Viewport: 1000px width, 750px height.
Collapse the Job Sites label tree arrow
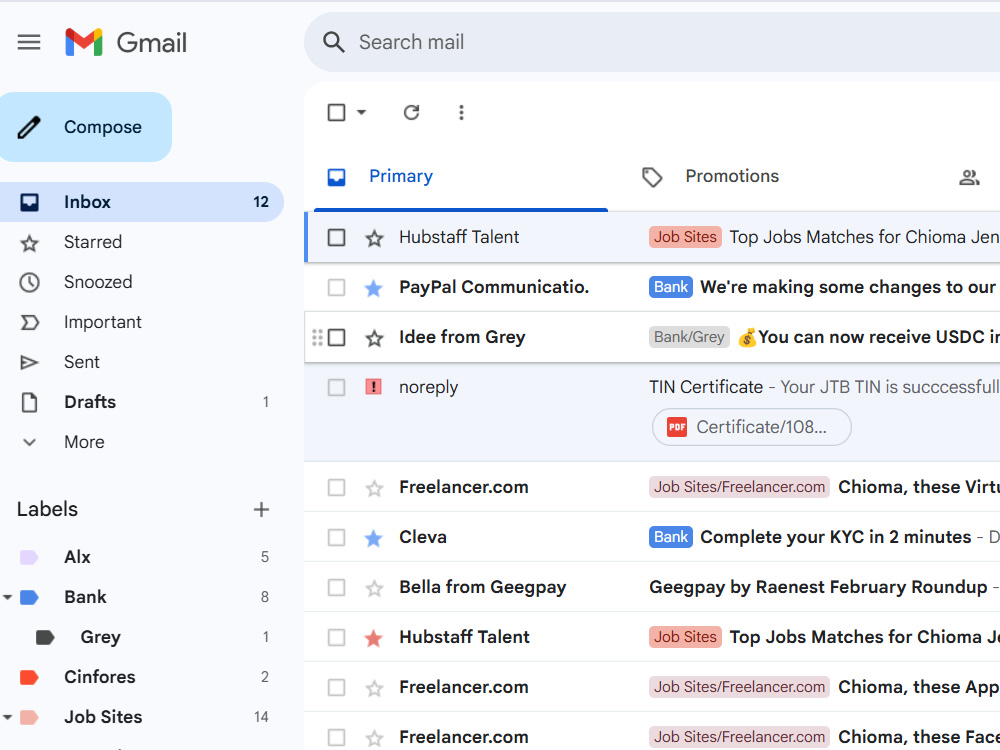7,717
